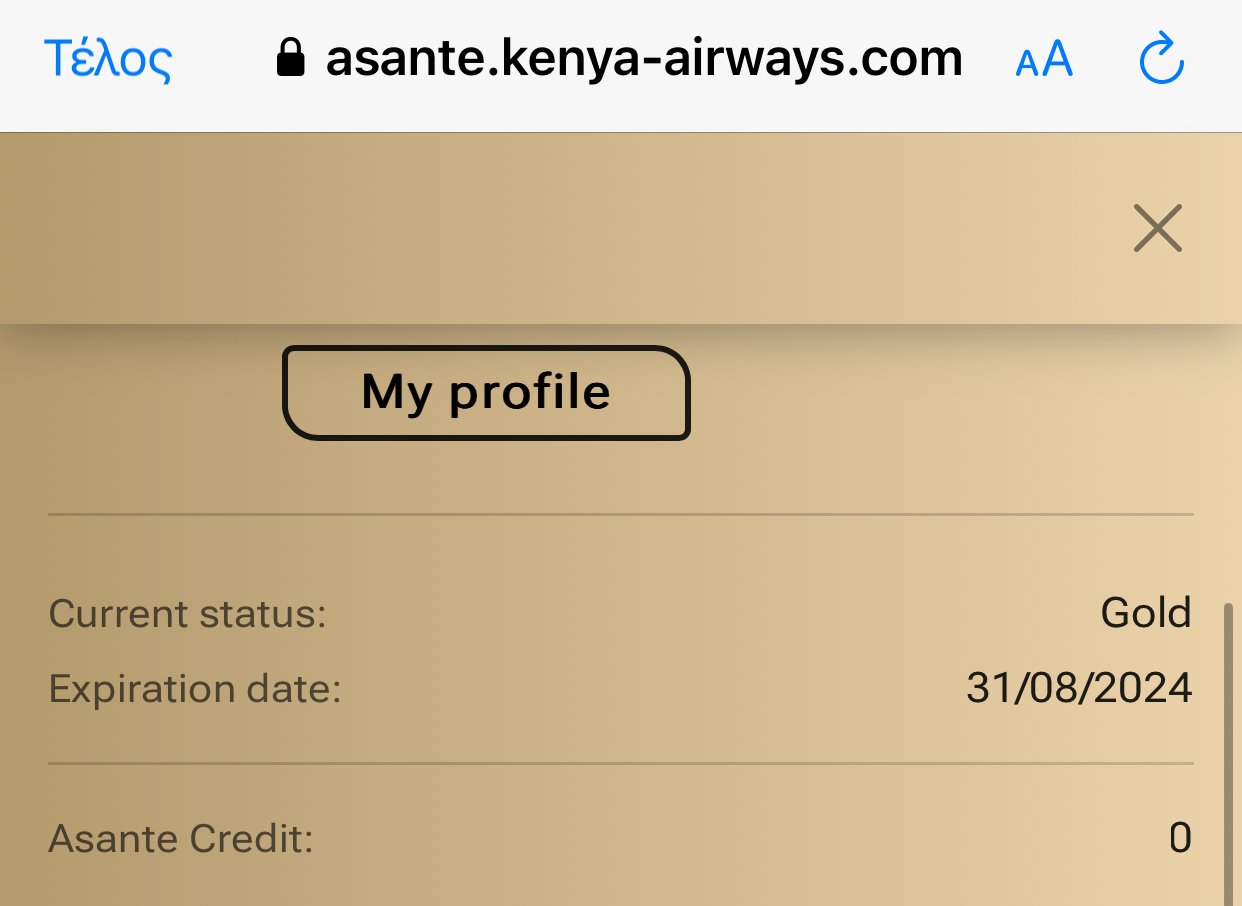Click the divider line above Current status

point(621,514)
